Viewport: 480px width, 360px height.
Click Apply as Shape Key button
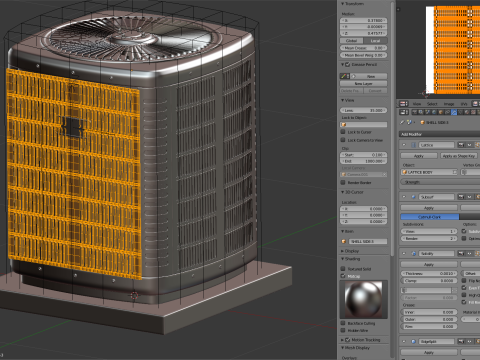click(x=460, y=156)
